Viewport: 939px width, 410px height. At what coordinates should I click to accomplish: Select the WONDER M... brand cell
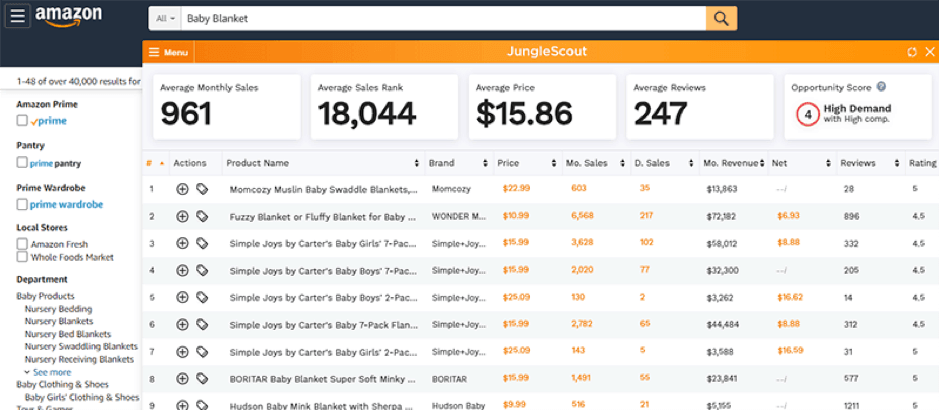(459, 217)
